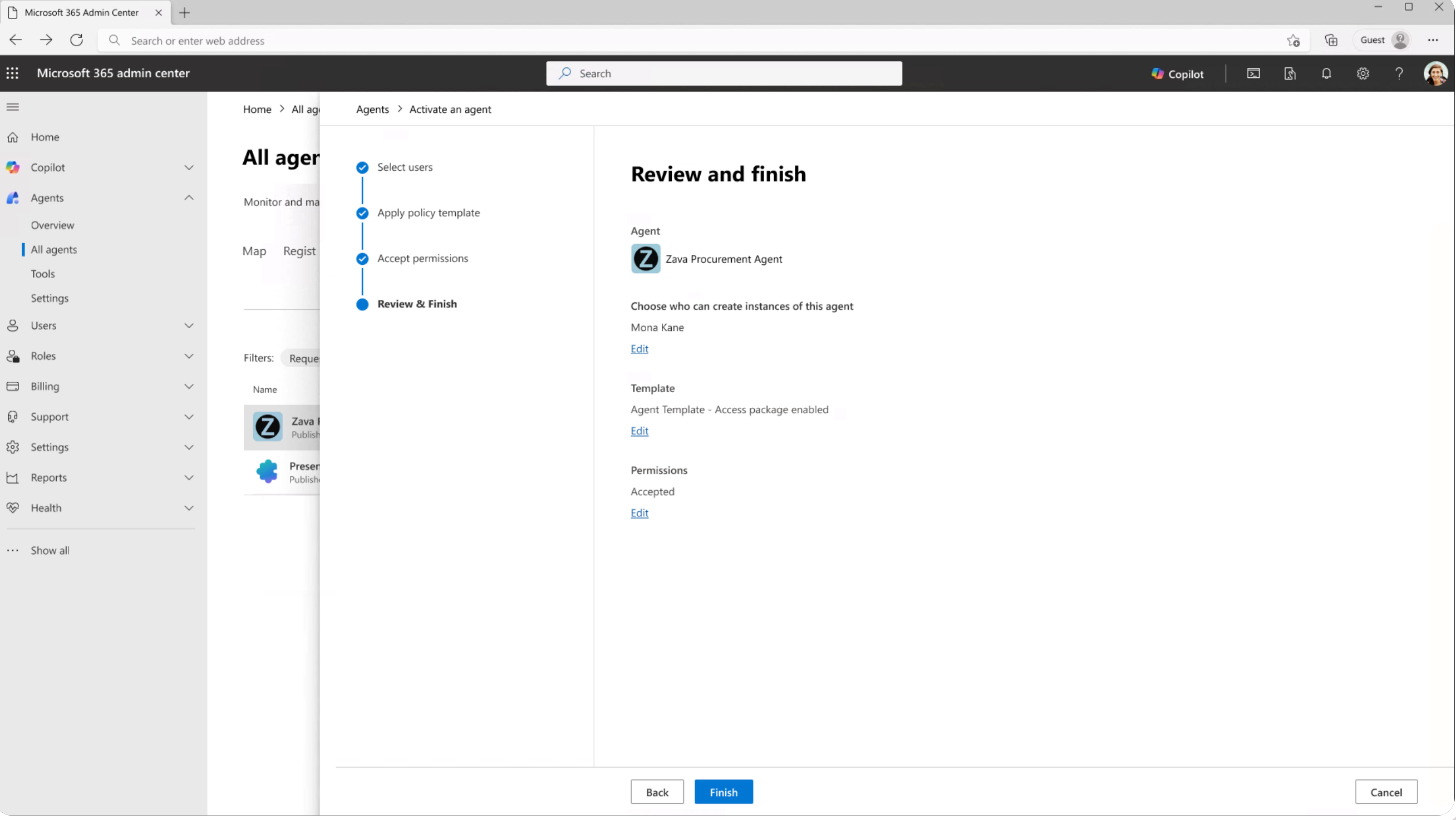Click the Zava Procurement Agent logo in review
1456x820 pixels.
click(646, 259)
